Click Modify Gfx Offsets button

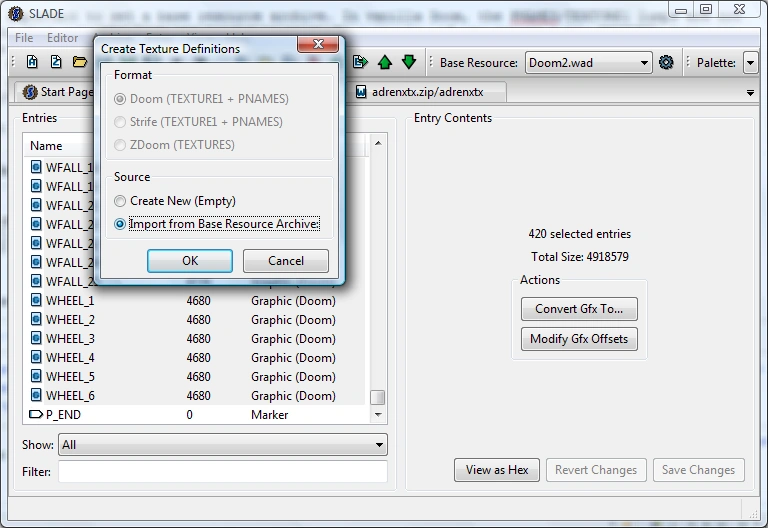(579, 339)
